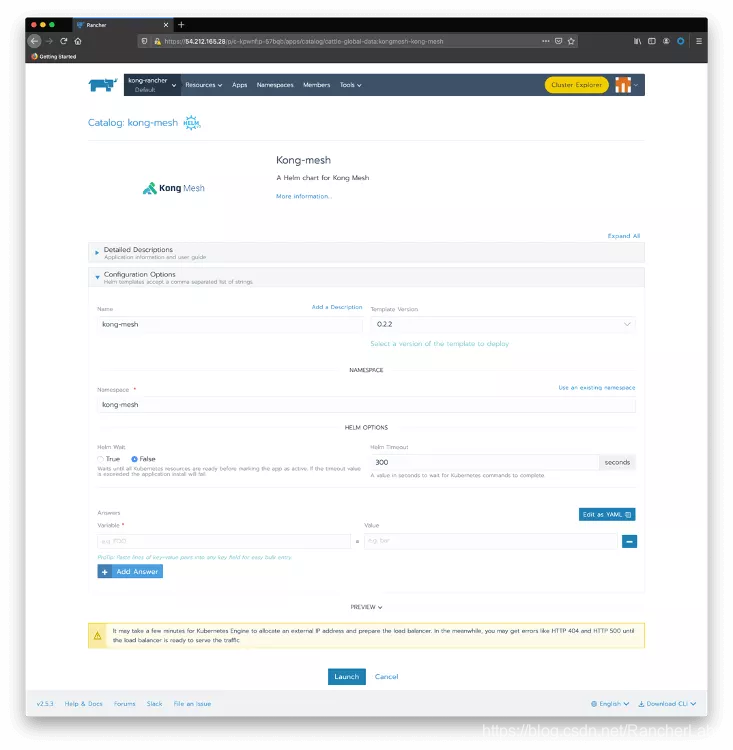The image size is (733, 750).
Task: Open browser home page icon
Action: pyautogui.click(x=78, y=41)
